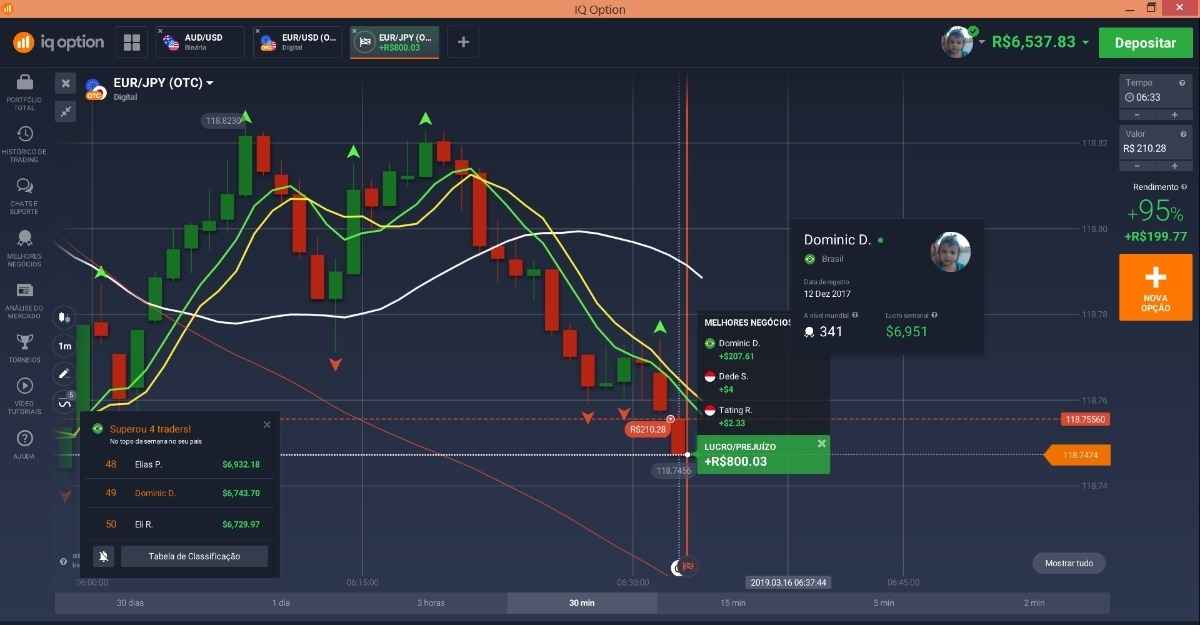The height and width of the screenshot is (625, 1200).
Task: Set chart range to 15 min
Action: pos(733,603)
